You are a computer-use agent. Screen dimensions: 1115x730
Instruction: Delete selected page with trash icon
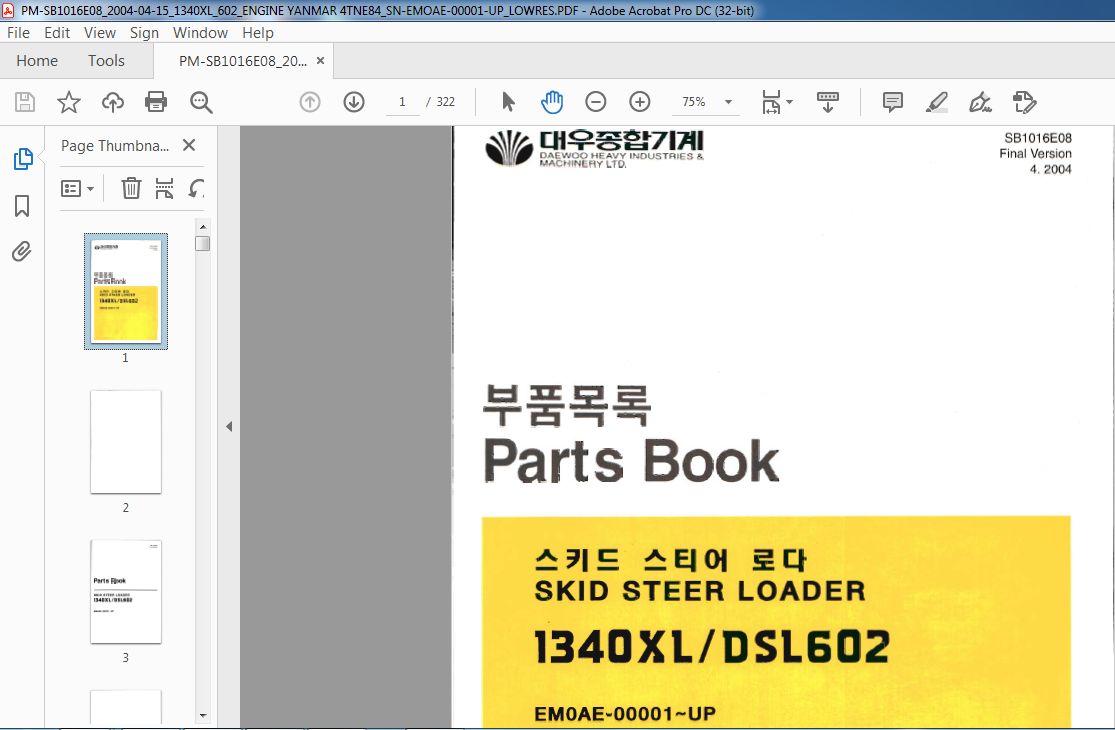132,188
